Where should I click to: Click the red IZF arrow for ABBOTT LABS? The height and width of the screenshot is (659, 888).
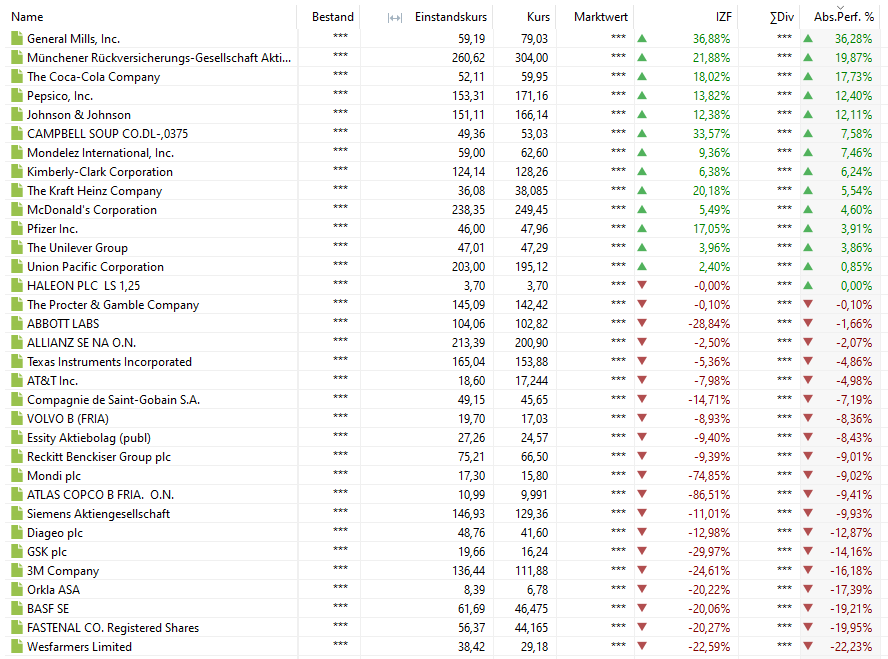[642, 324]
